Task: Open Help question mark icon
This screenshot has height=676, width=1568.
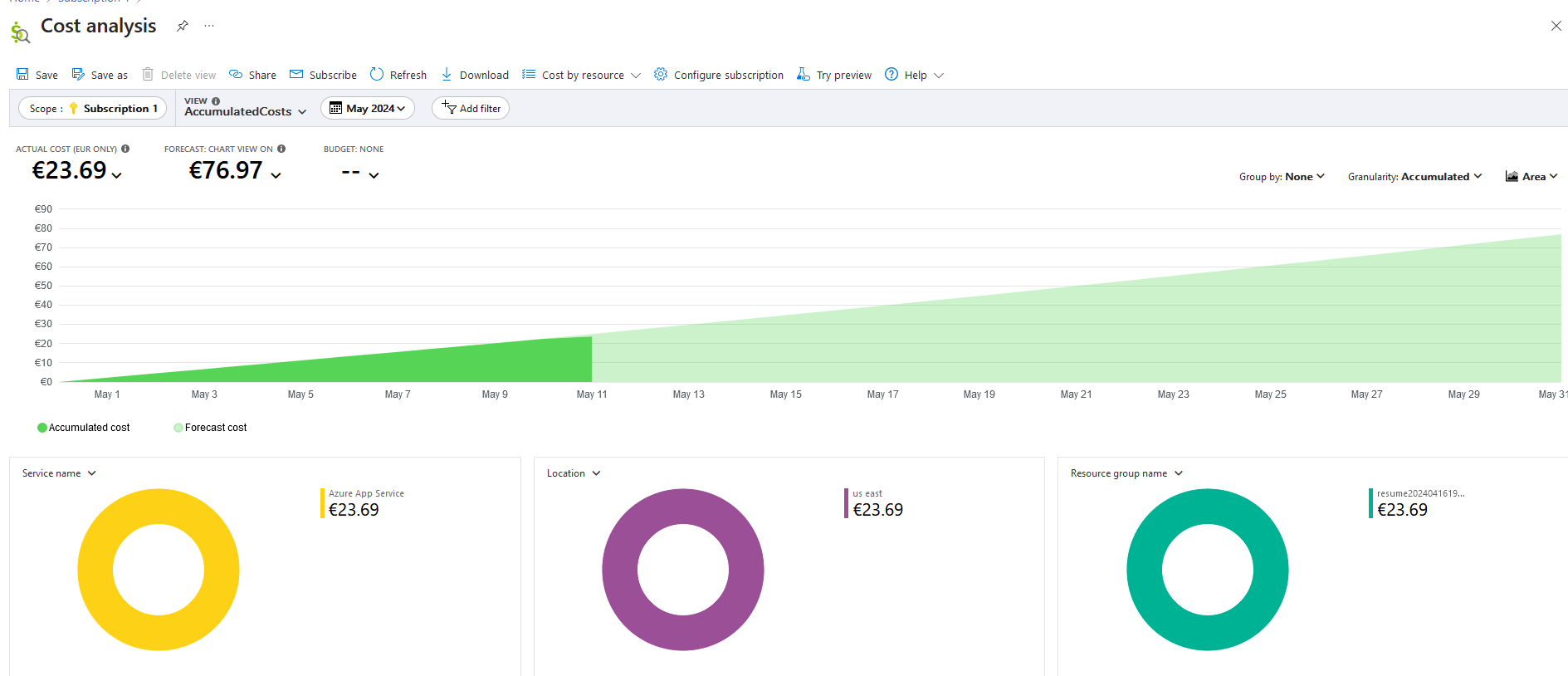Action: coord(891,75)
